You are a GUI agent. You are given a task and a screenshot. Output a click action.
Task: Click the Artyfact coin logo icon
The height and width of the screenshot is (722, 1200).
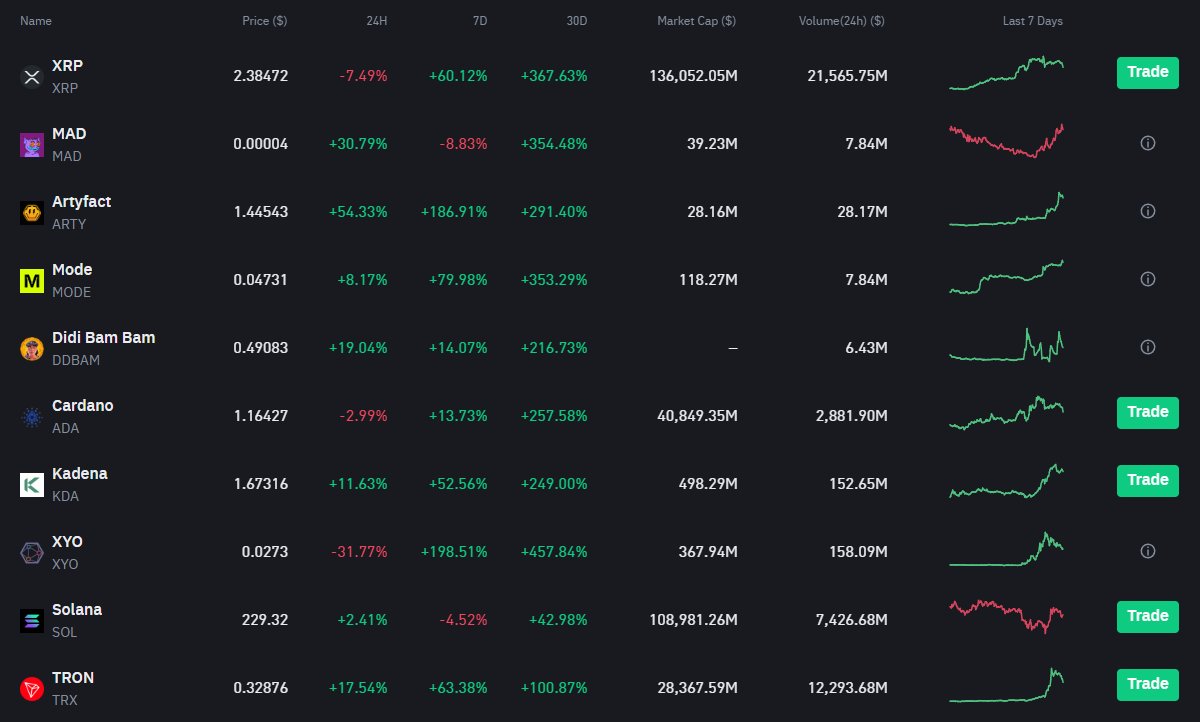click(x=32, y=213)
